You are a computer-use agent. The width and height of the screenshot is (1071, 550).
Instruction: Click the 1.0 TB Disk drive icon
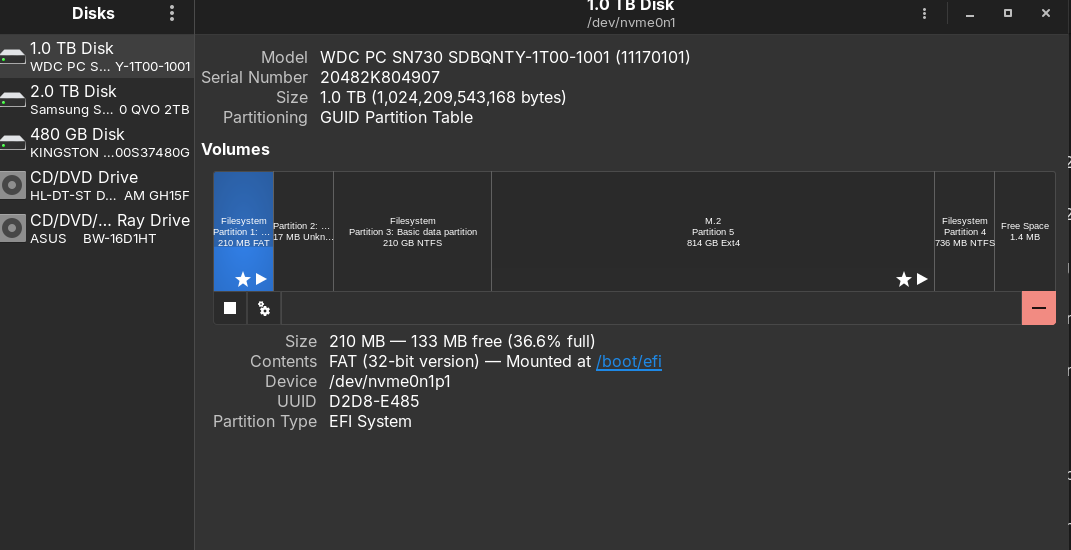[x=13, y=57]
